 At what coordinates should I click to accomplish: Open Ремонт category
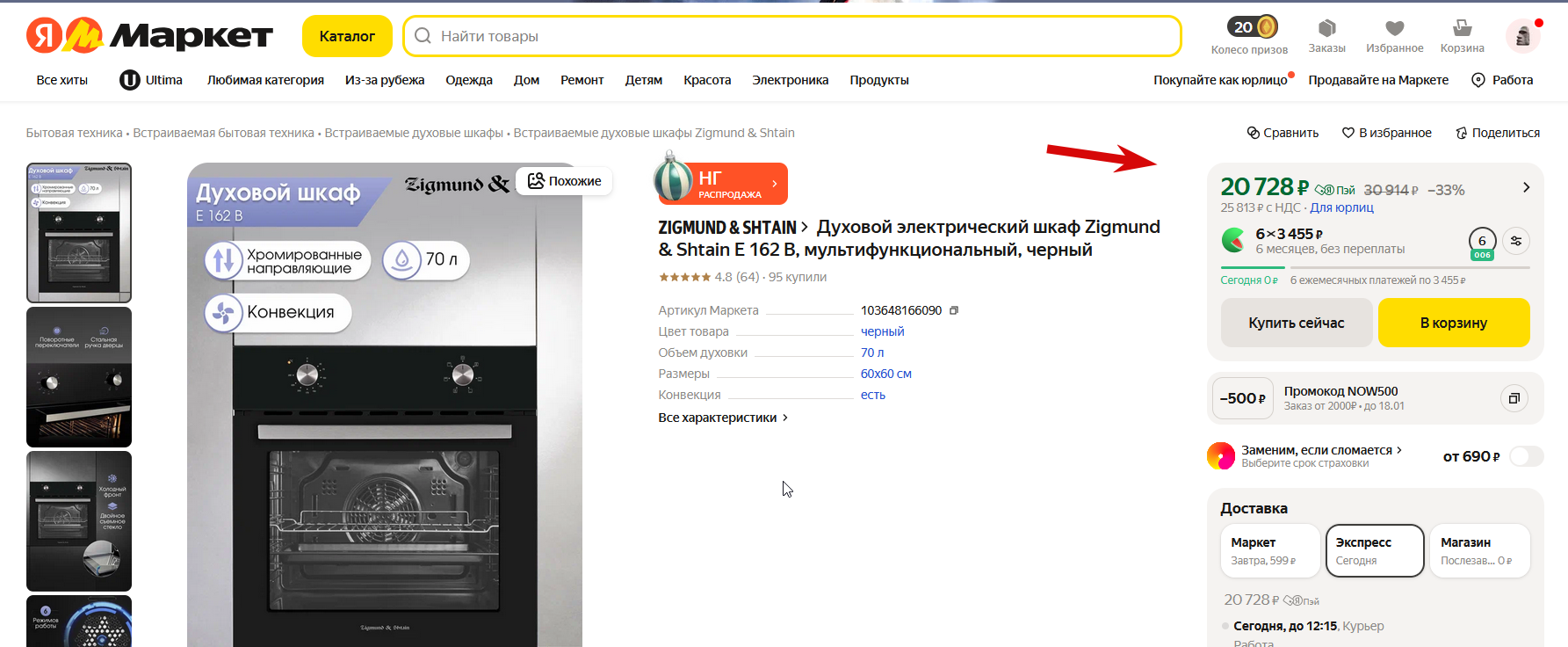(582, 80)
